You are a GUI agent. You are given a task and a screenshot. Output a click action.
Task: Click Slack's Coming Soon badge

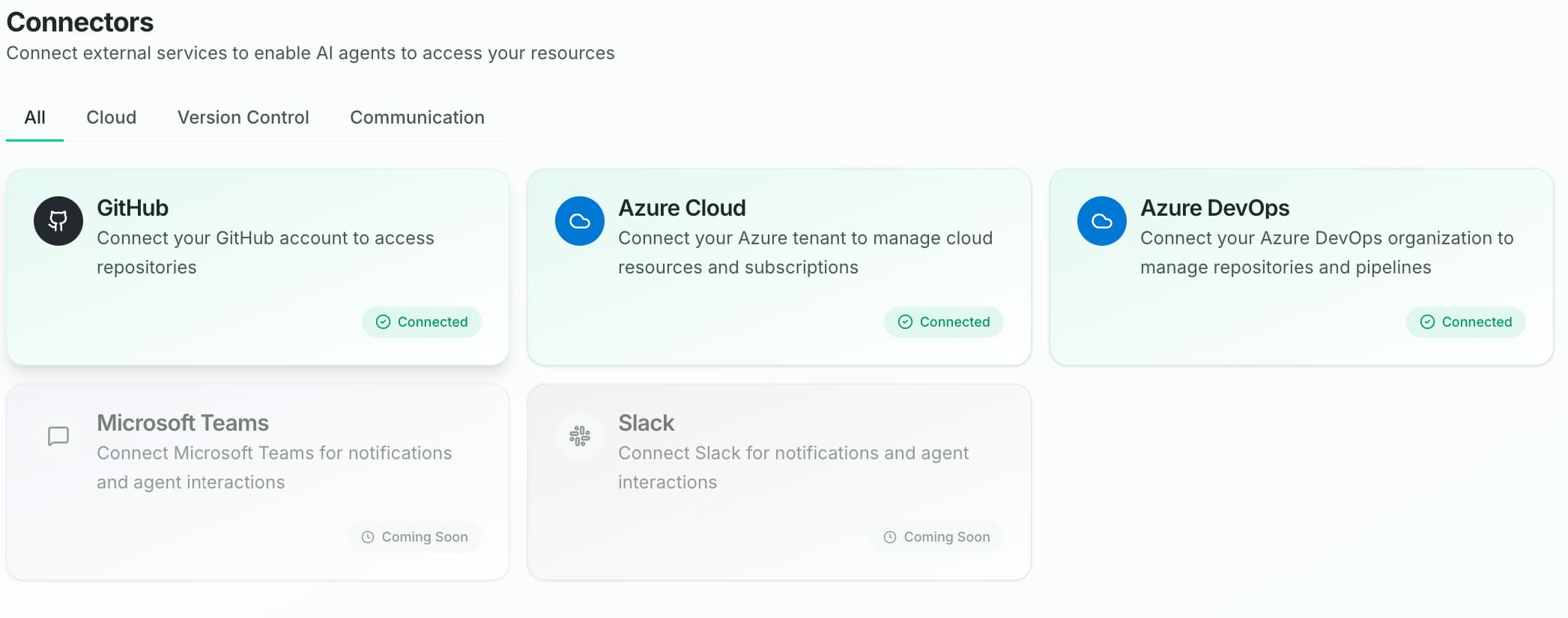(x=936, y=537)
